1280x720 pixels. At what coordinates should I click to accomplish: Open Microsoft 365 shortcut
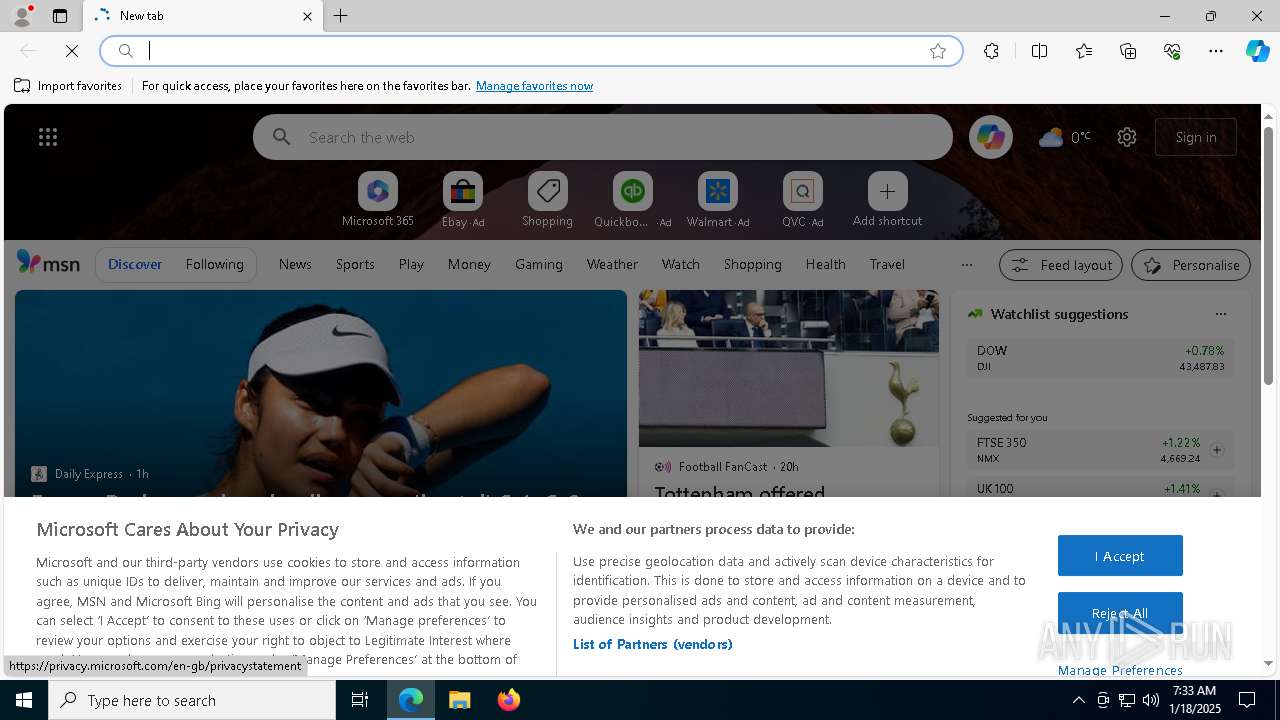378,200
